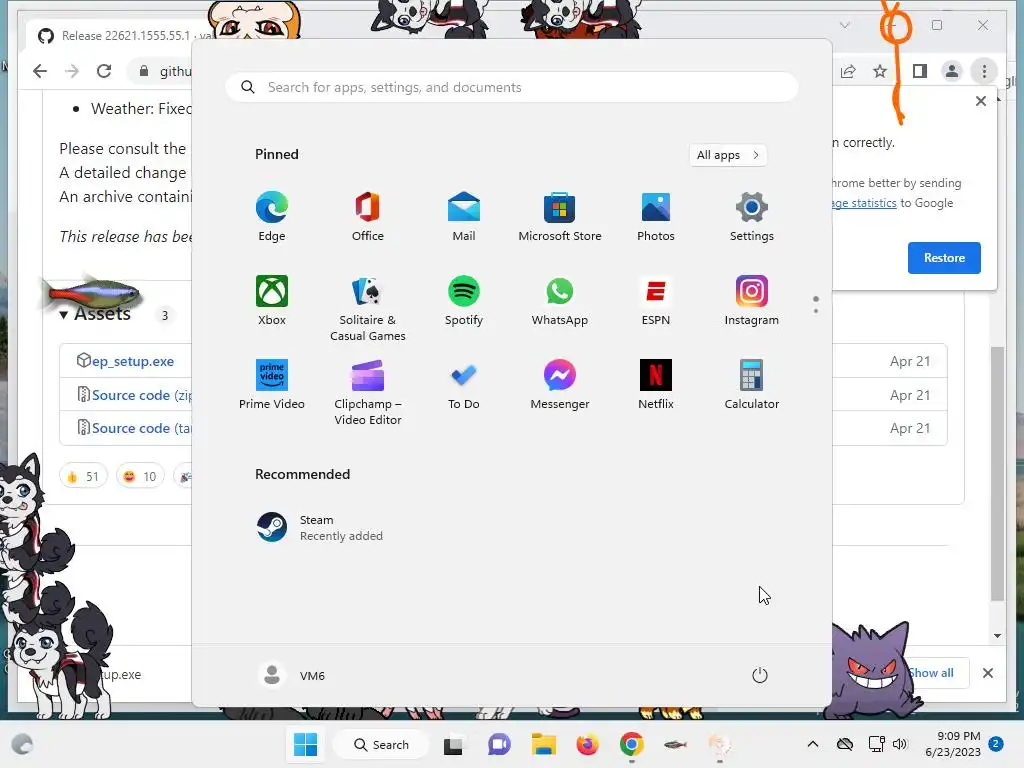The height and width of the screenshot is (768, 1024).
Task: Open the clock and date flyout
Action: tap(953, 744)
